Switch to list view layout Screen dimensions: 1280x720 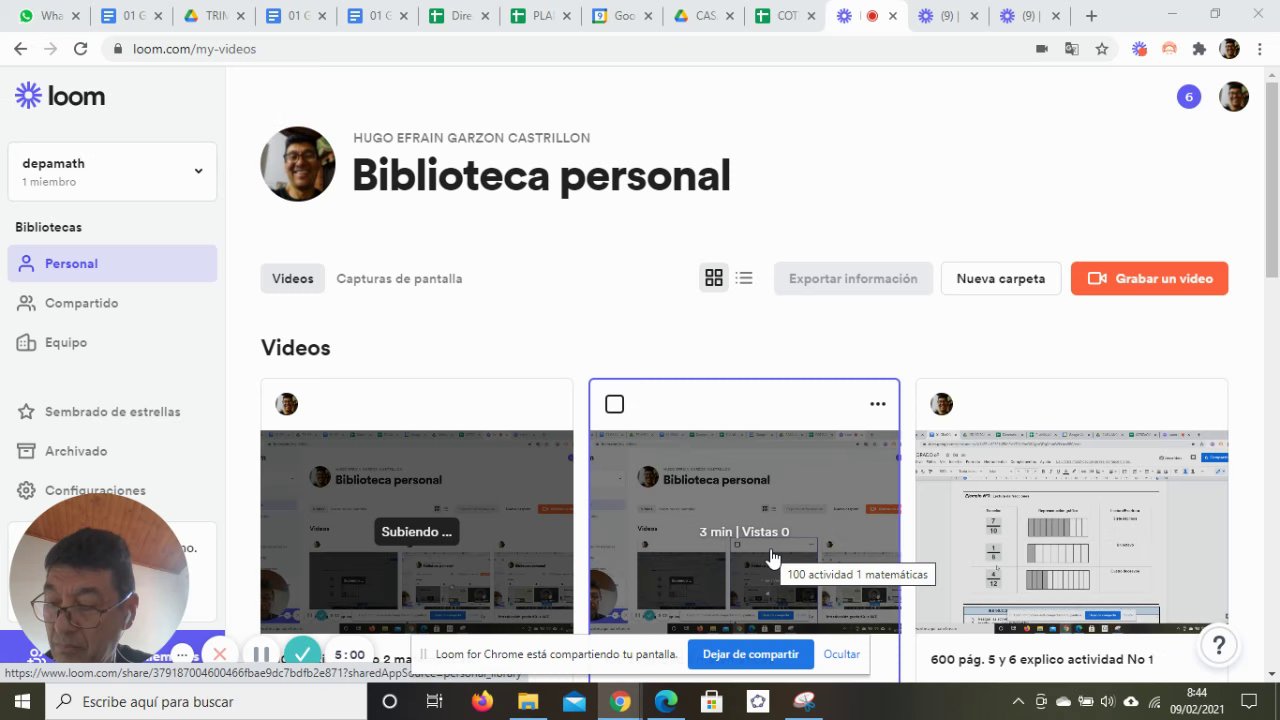(x=744, y=278)
